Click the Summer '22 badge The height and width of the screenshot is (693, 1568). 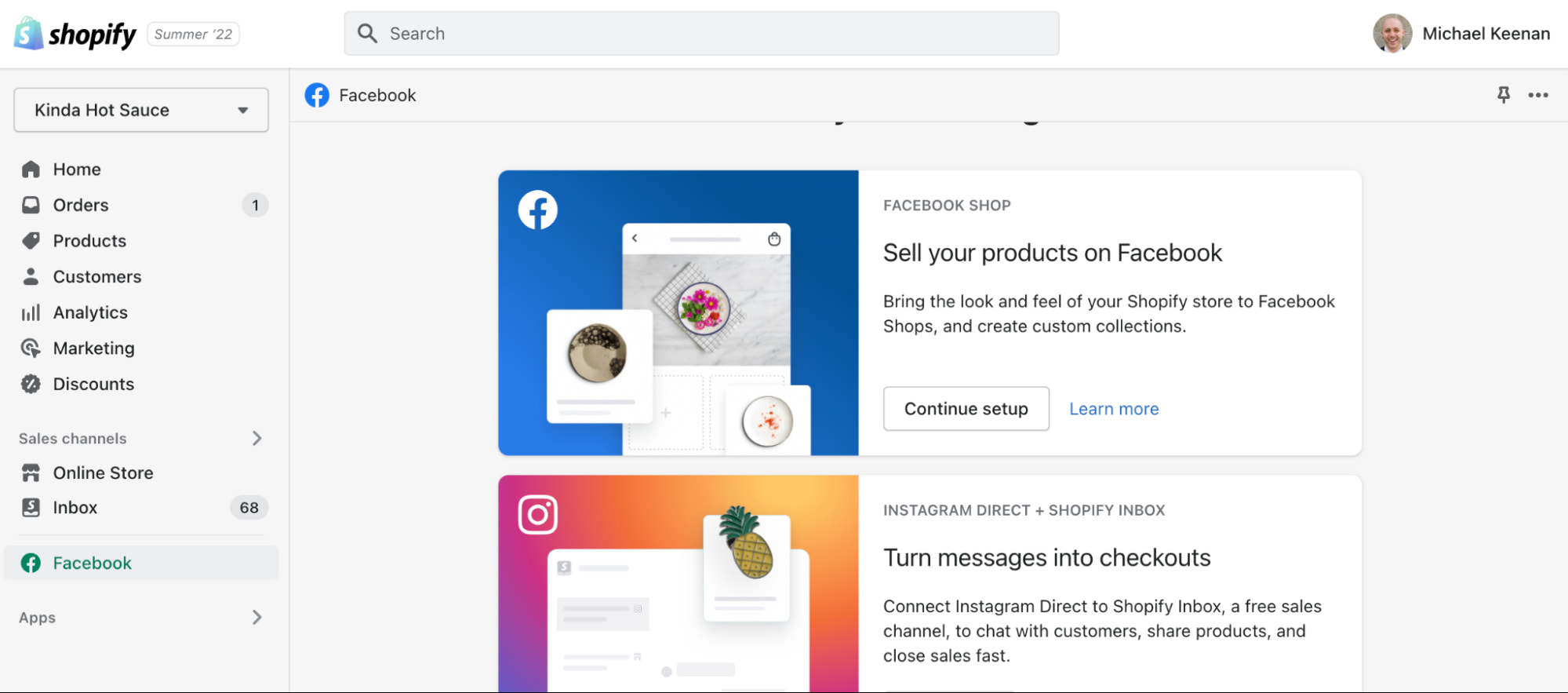tap(193, 34)
